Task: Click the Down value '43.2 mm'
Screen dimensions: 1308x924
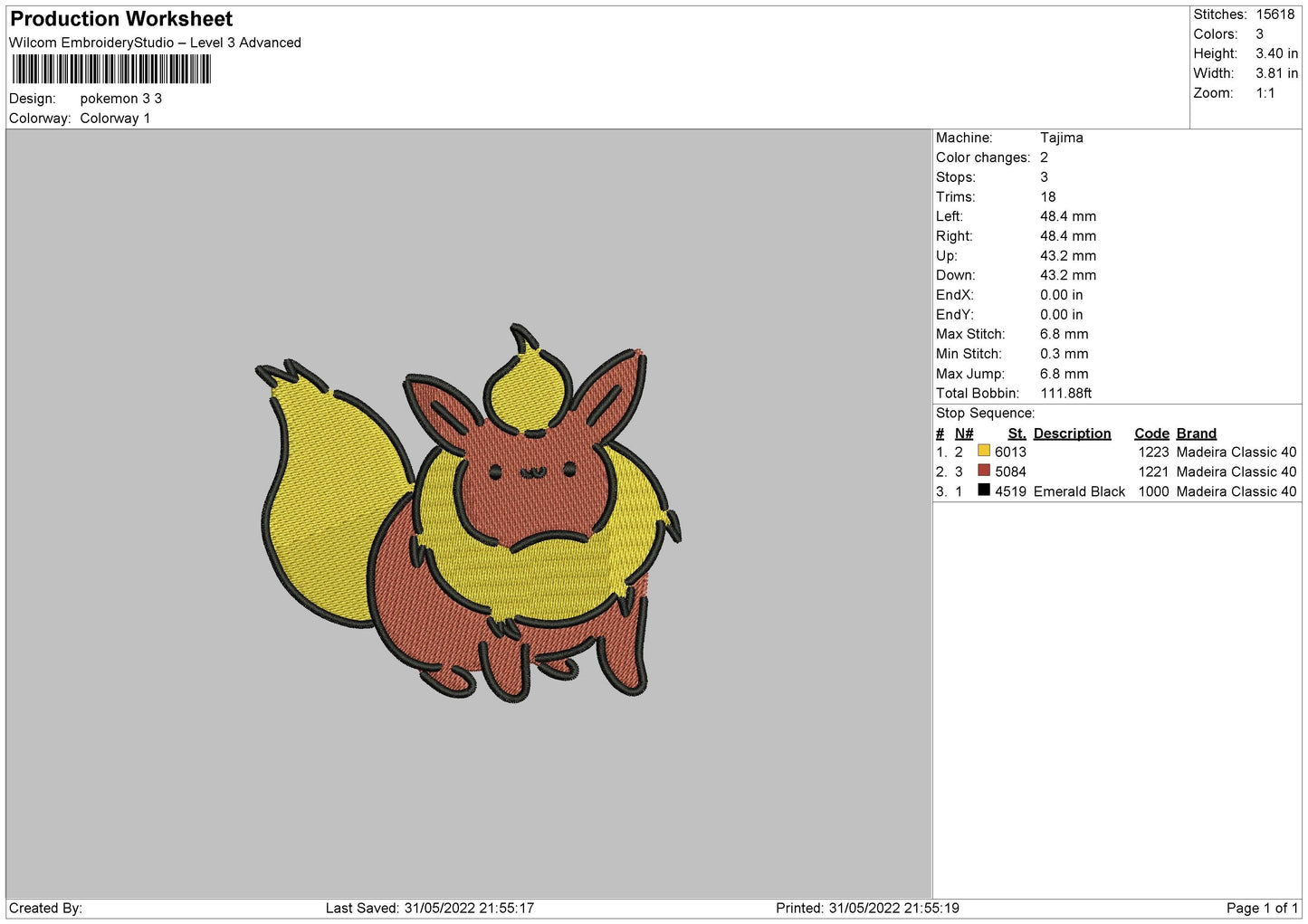Action: coord(1068,275)
